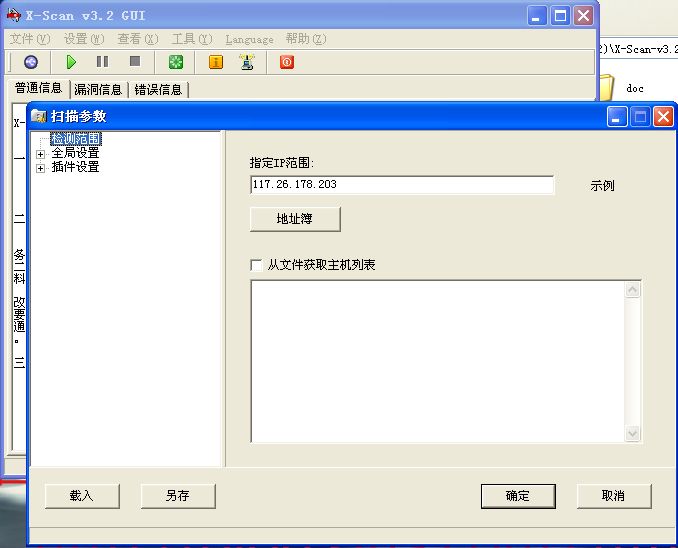Screen dimensions: 678x548
Task: Open the doc folder in background window
Action: (x=634, y=89)
